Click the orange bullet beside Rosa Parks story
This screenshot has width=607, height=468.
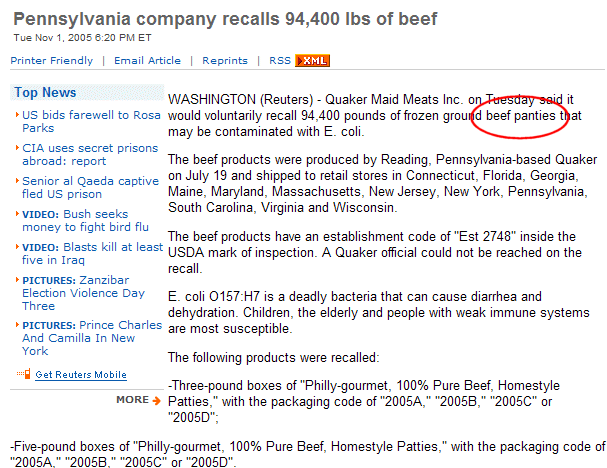pyautogui.click(x=17, y=115)
